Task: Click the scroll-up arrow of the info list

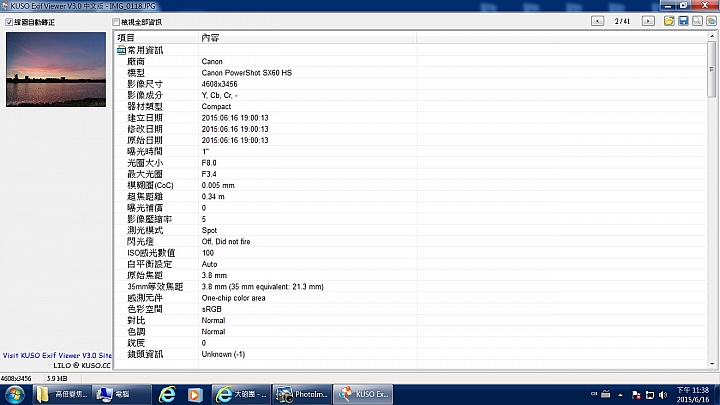Action: click(x=712, y=36)
